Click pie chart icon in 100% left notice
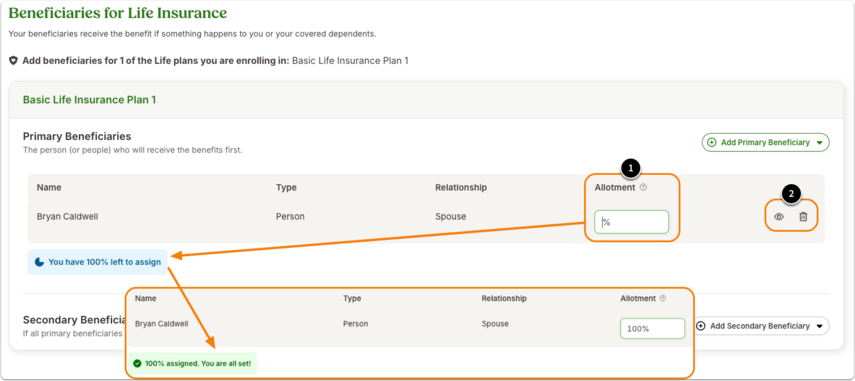 [x=39, y=262]
